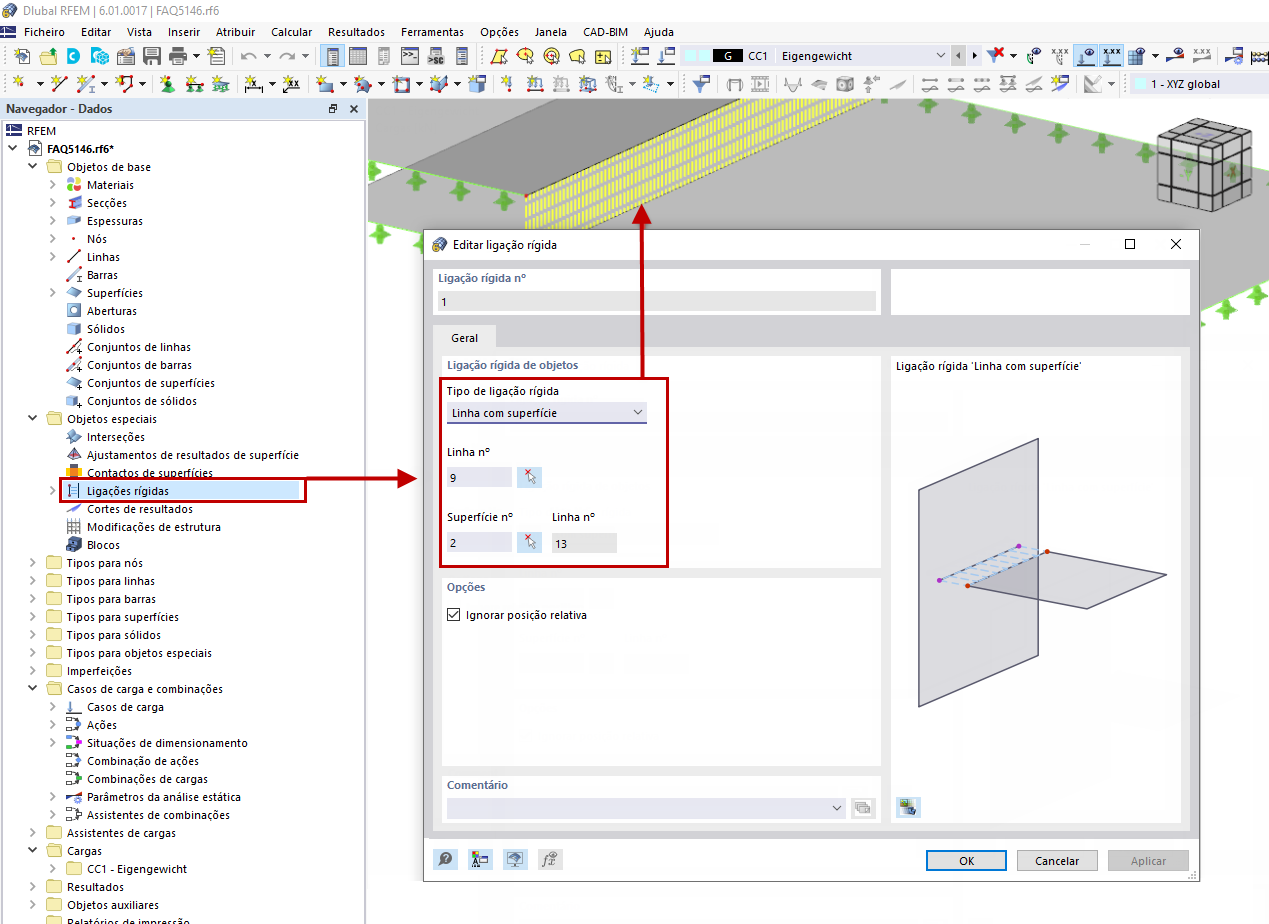Click the Save icon in the toolbar

pos(151,57)
